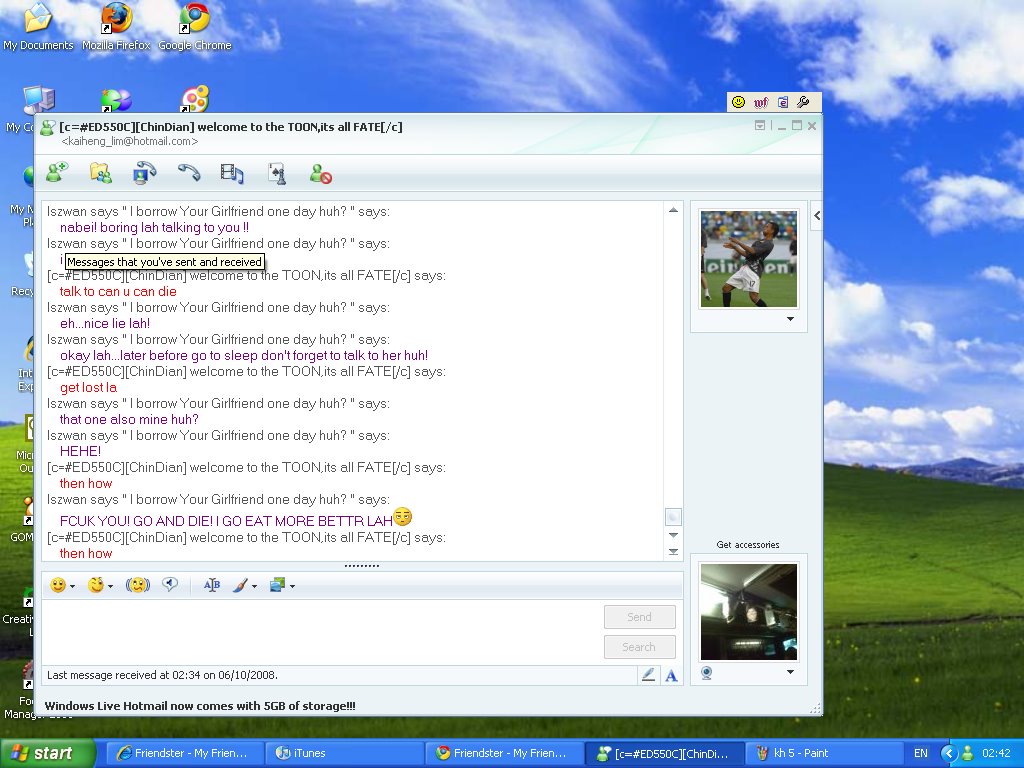Screen dimensions: 1024x768
Task: Click the Get accessories link
Action: coord(748,545)
